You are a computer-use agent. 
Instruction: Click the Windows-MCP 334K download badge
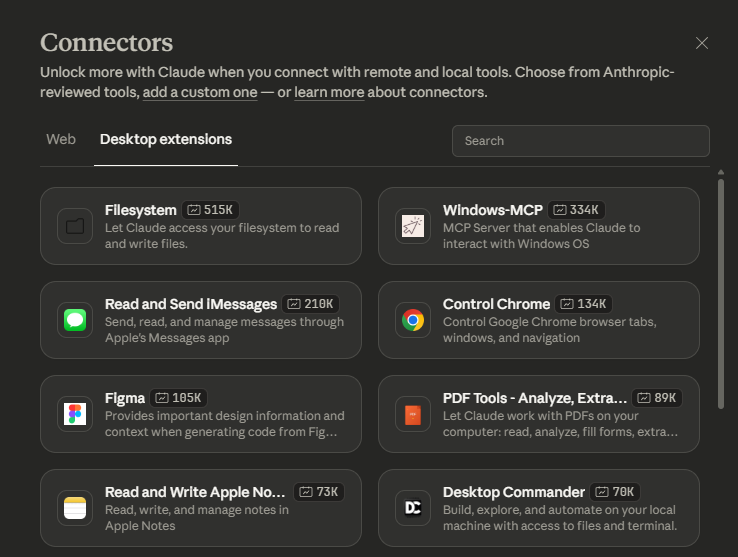click(576, 210)
